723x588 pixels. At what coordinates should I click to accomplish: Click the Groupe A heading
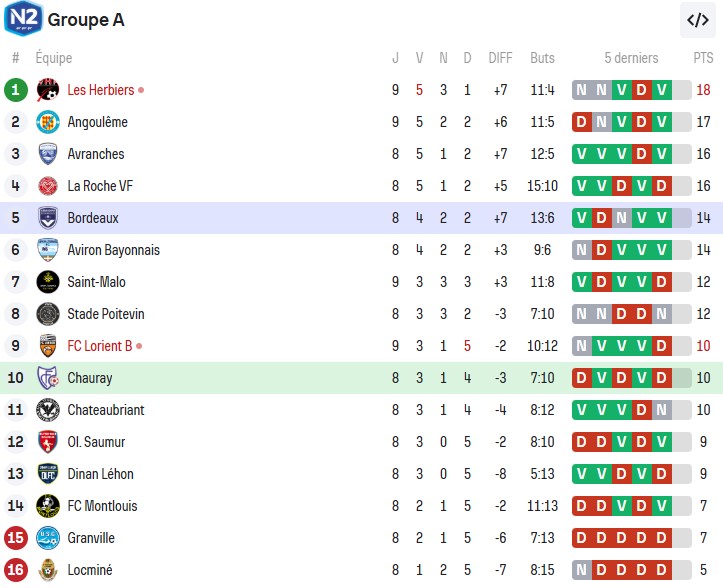[87, 19]
